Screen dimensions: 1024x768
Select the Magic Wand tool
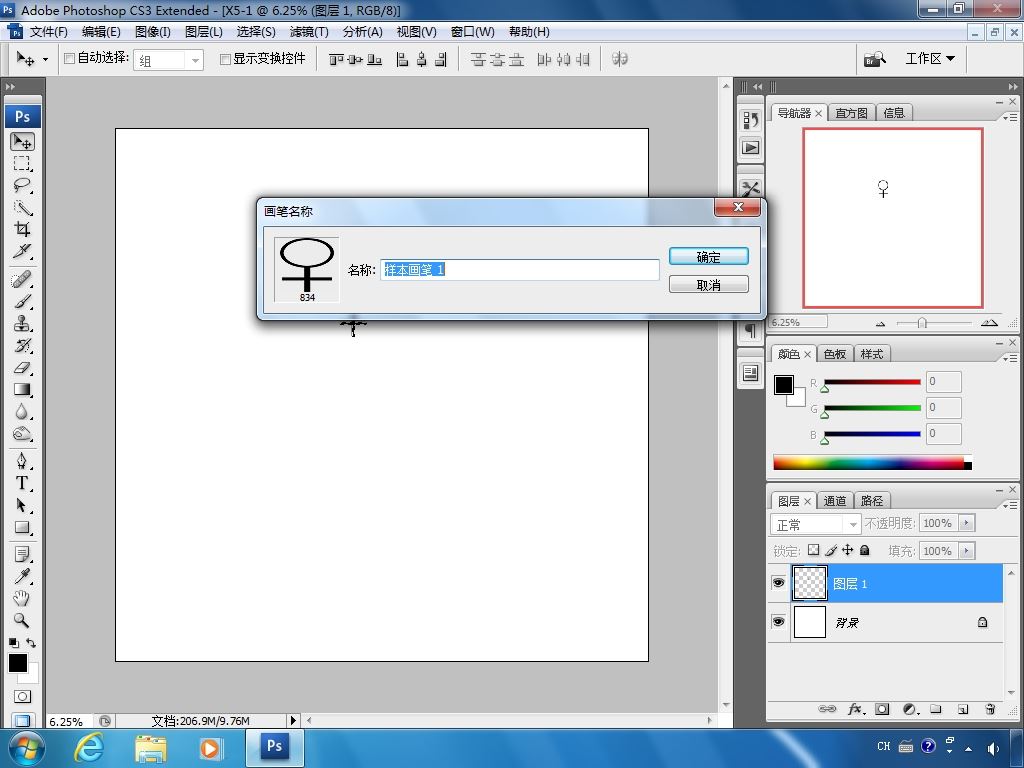22,208
